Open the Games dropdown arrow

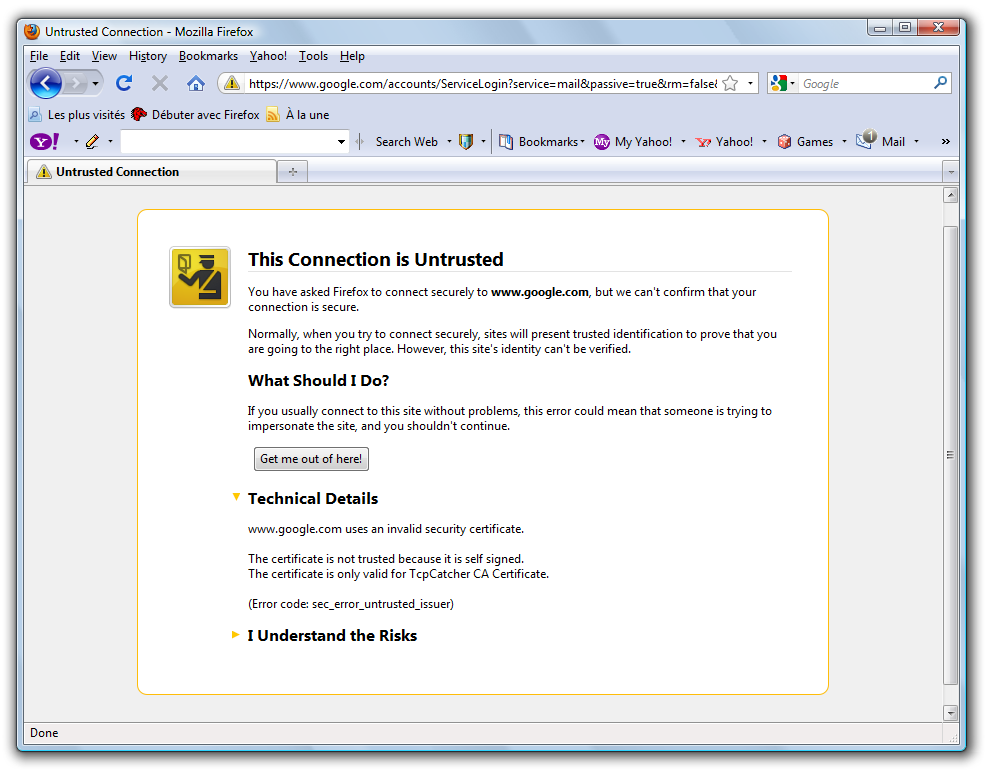[x=844, y=142]
